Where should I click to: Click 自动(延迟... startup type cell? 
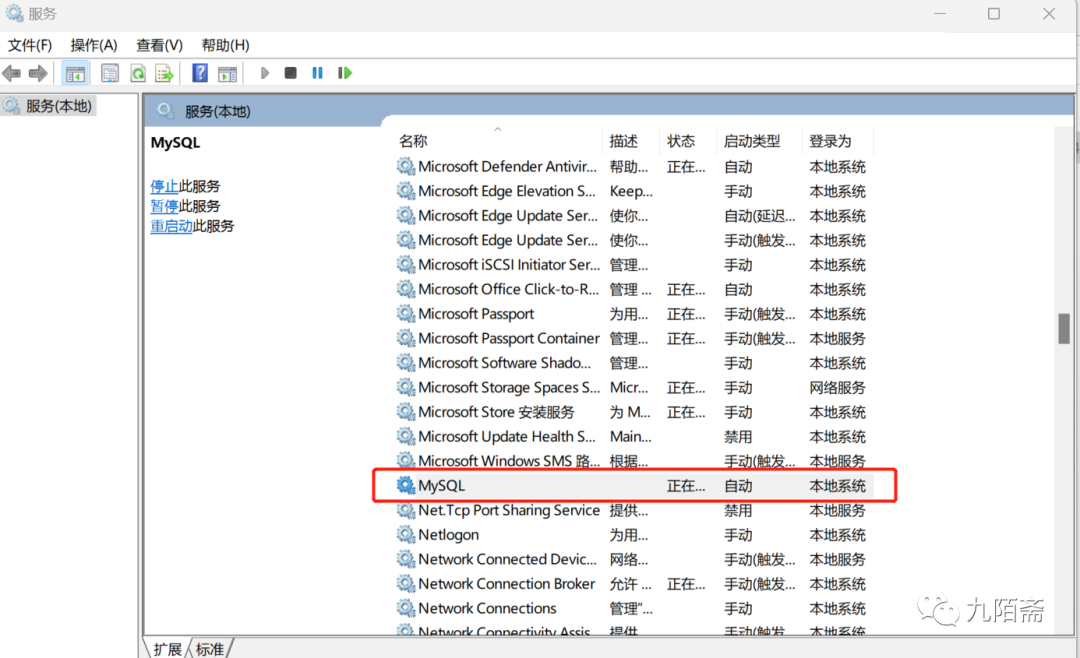click(x=759, y=216)
